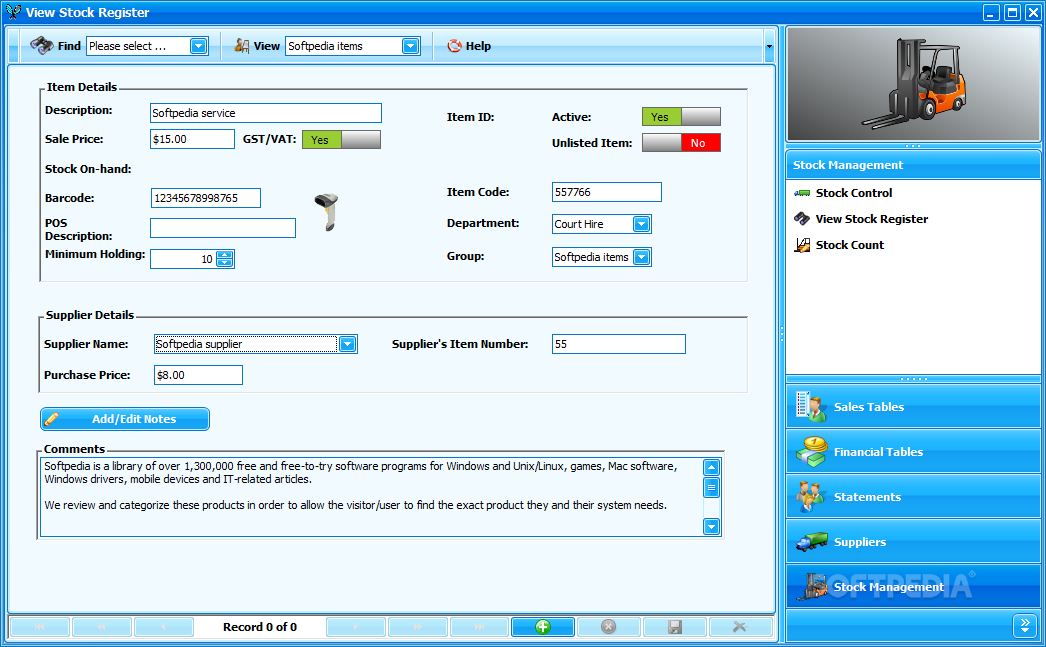Toggle the Active switch
The image size is (1046, 647).
681,117
